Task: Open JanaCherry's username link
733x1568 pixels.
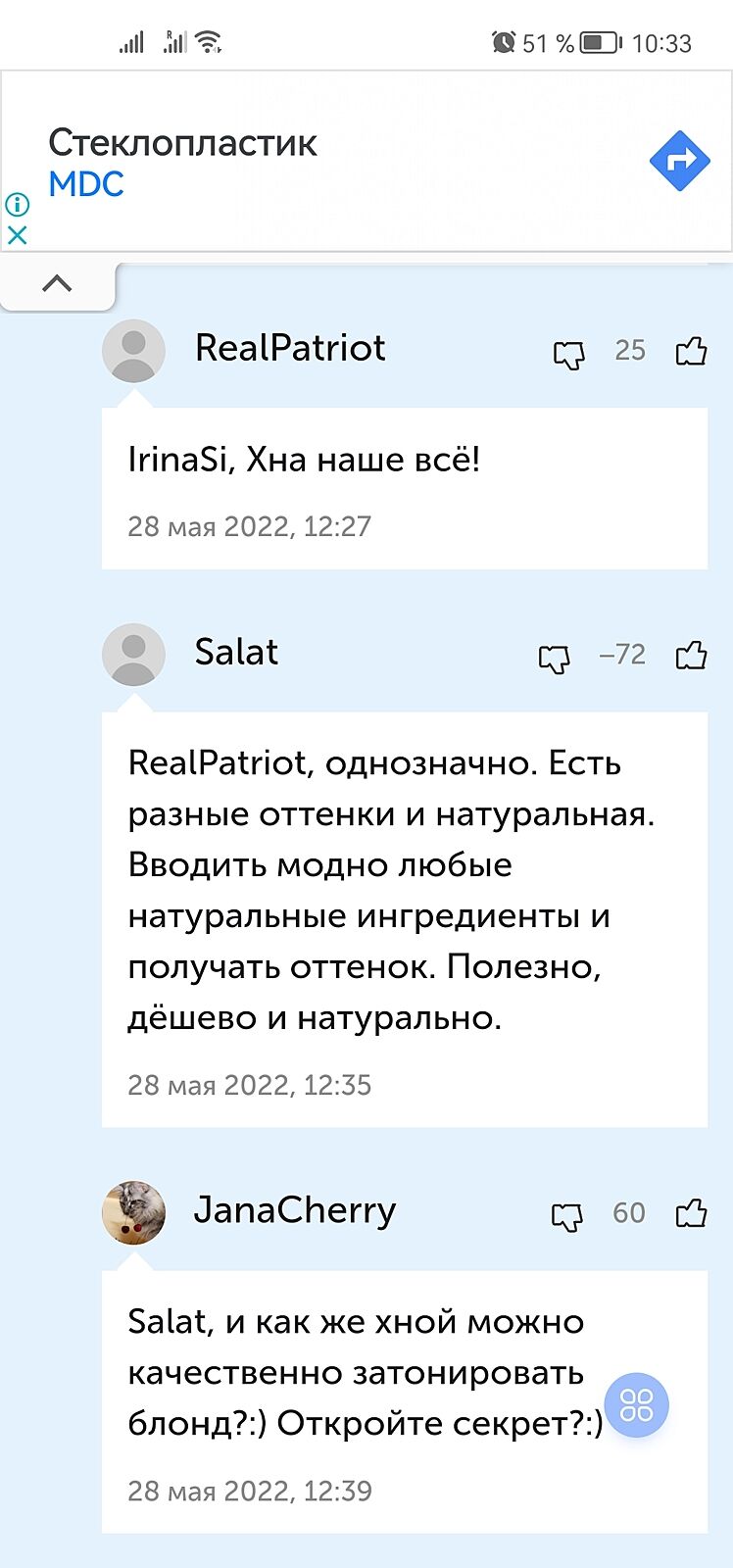Action: tap(294, 1210)
